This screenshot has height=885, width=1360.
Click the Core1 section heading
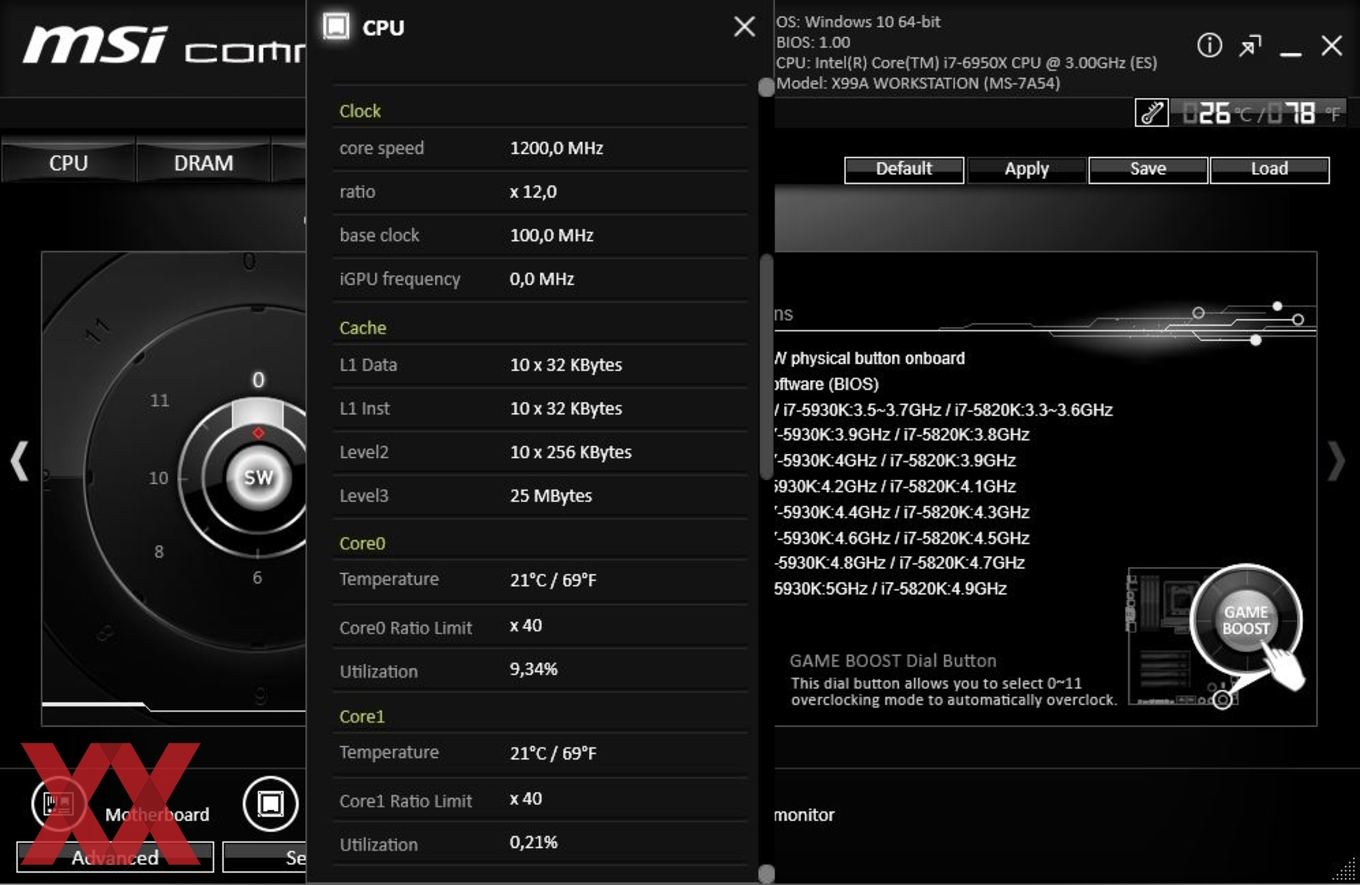362,716
